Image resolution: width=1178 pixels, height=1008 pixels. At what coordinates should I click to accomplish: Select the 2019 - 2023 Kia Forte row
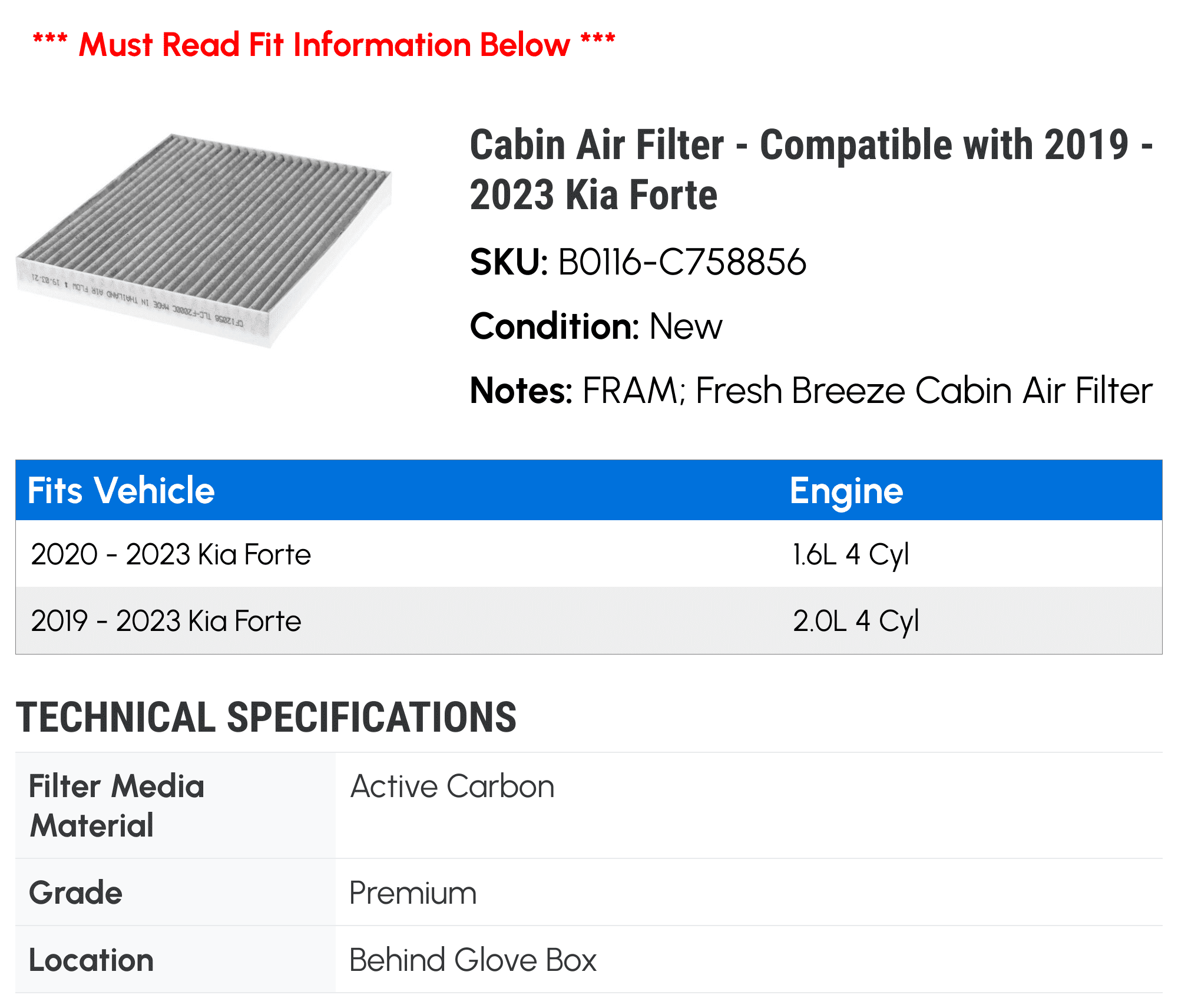pyautogui.click(x=589, y=620)
